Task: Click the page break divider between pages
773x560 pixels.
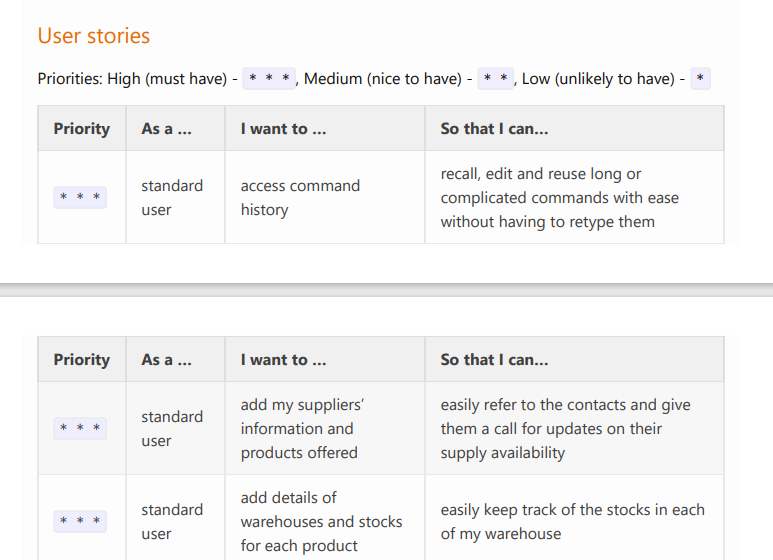Action: pos(386,290)
